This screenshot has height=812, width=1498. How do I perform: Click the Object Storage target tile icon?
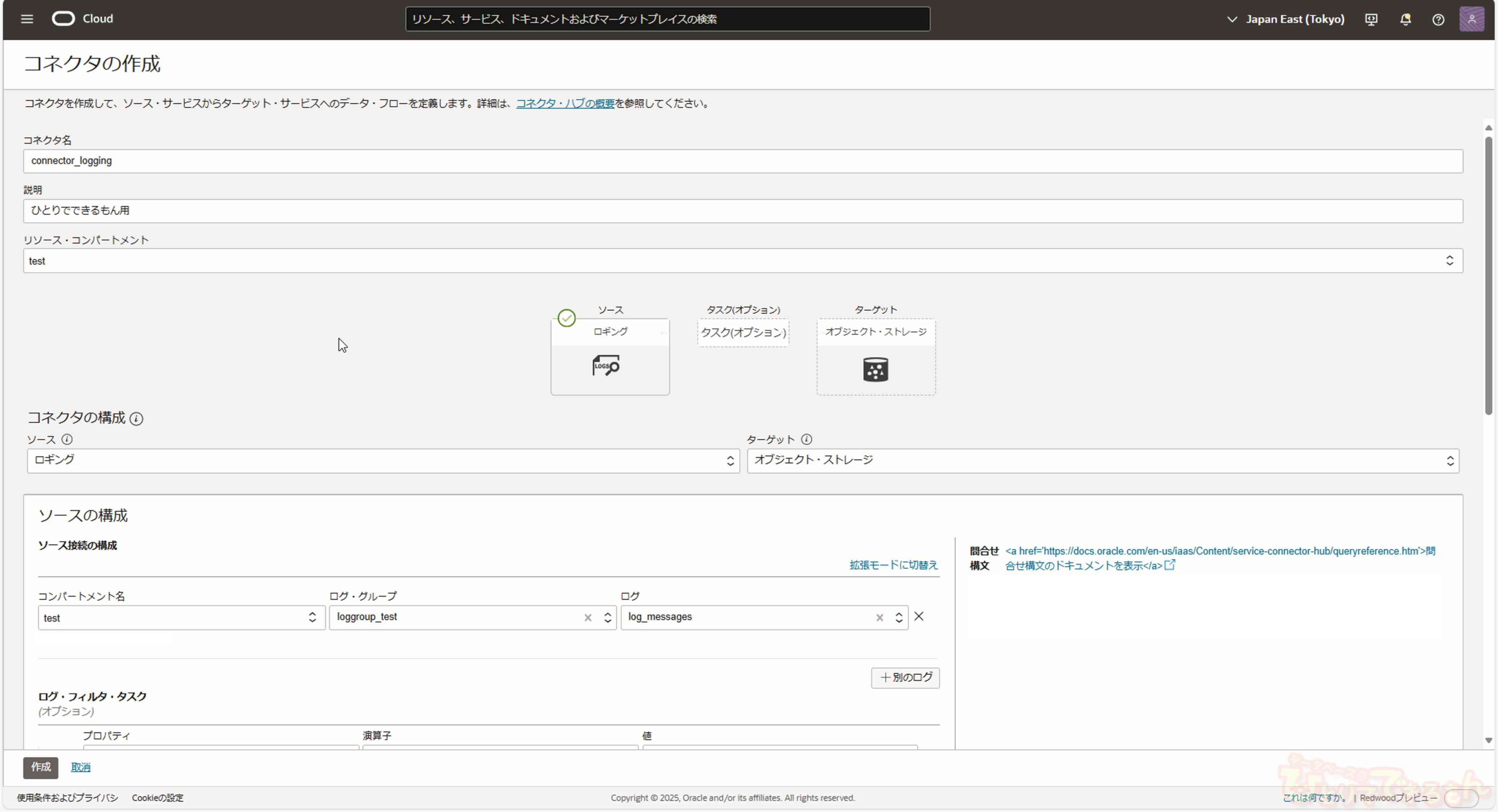point(875,370)
